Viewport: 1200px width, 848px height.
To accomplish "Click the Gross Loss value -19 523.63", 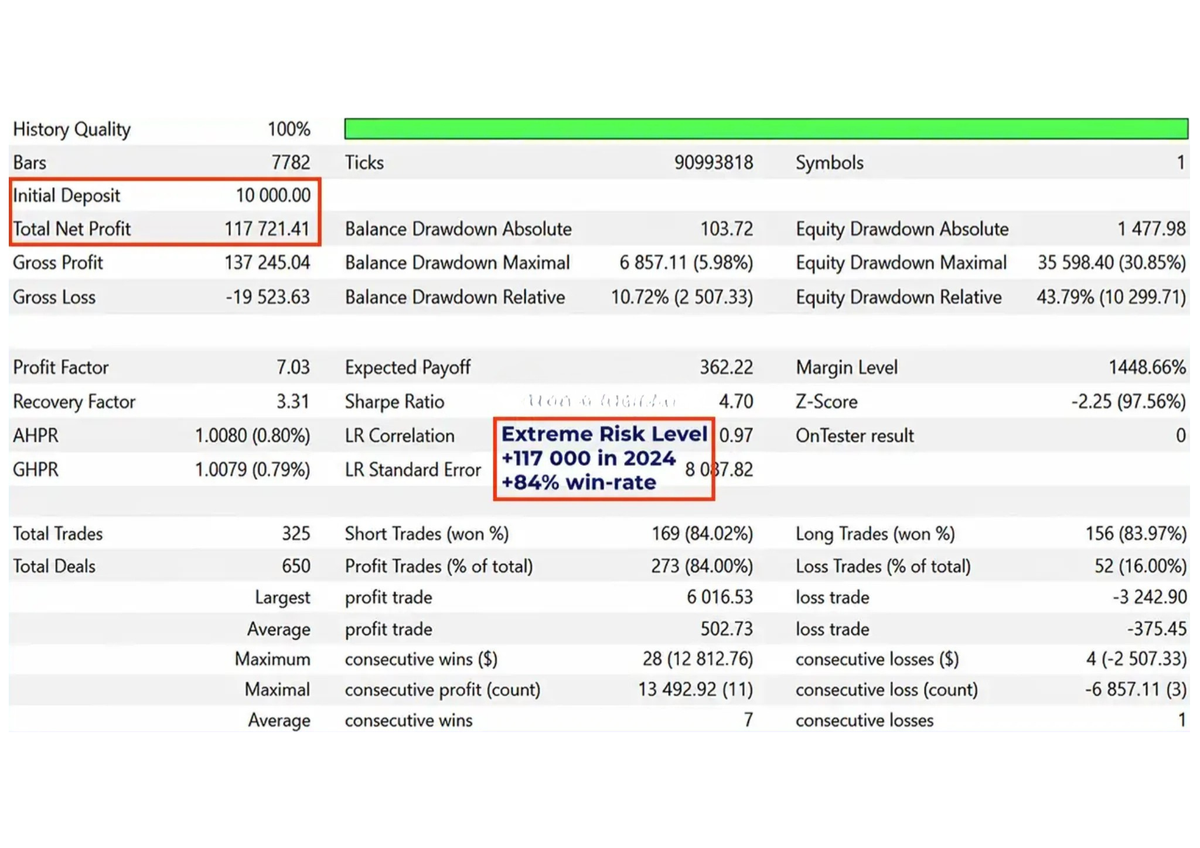I will tap(267, 297).
